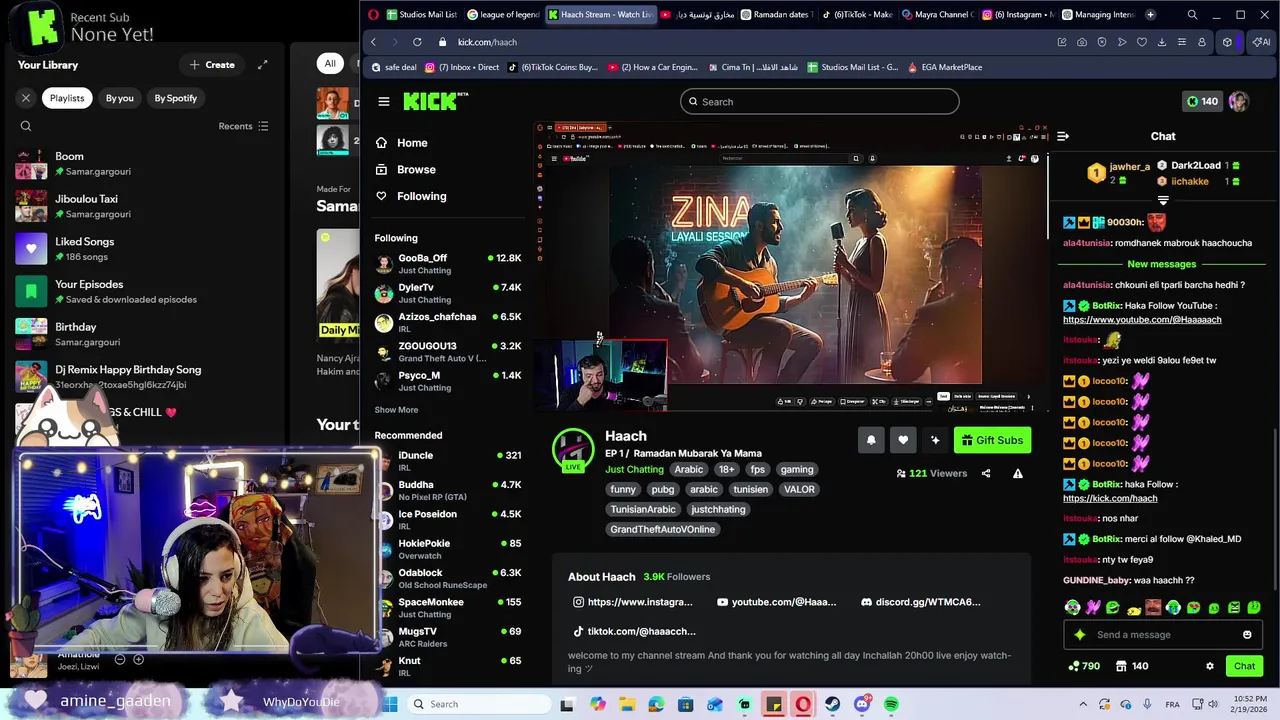Open the browser AI button

[x=1261, y=42]
